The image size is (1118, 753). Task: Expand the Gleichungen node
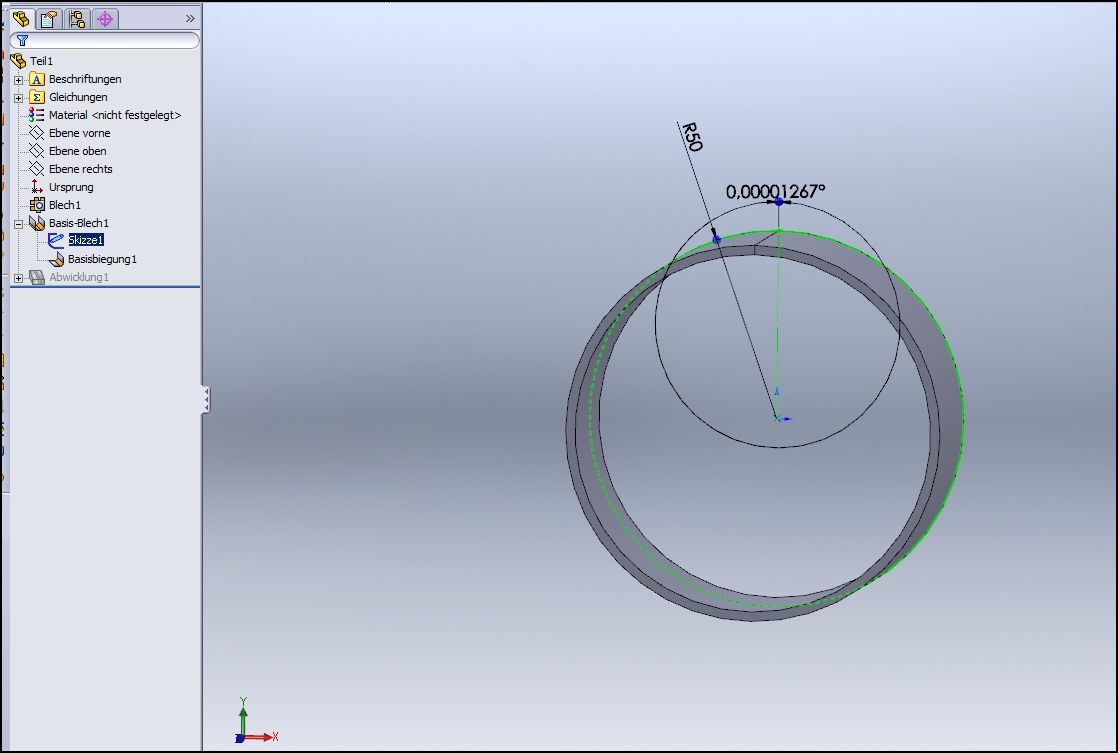[x=19, y=98]
